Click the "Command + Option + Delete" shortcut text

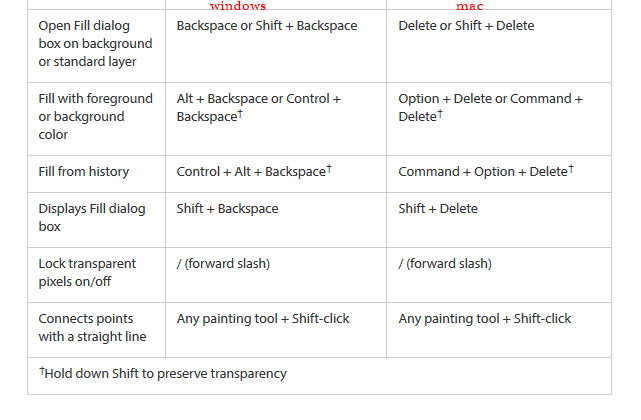coord(485,172)
